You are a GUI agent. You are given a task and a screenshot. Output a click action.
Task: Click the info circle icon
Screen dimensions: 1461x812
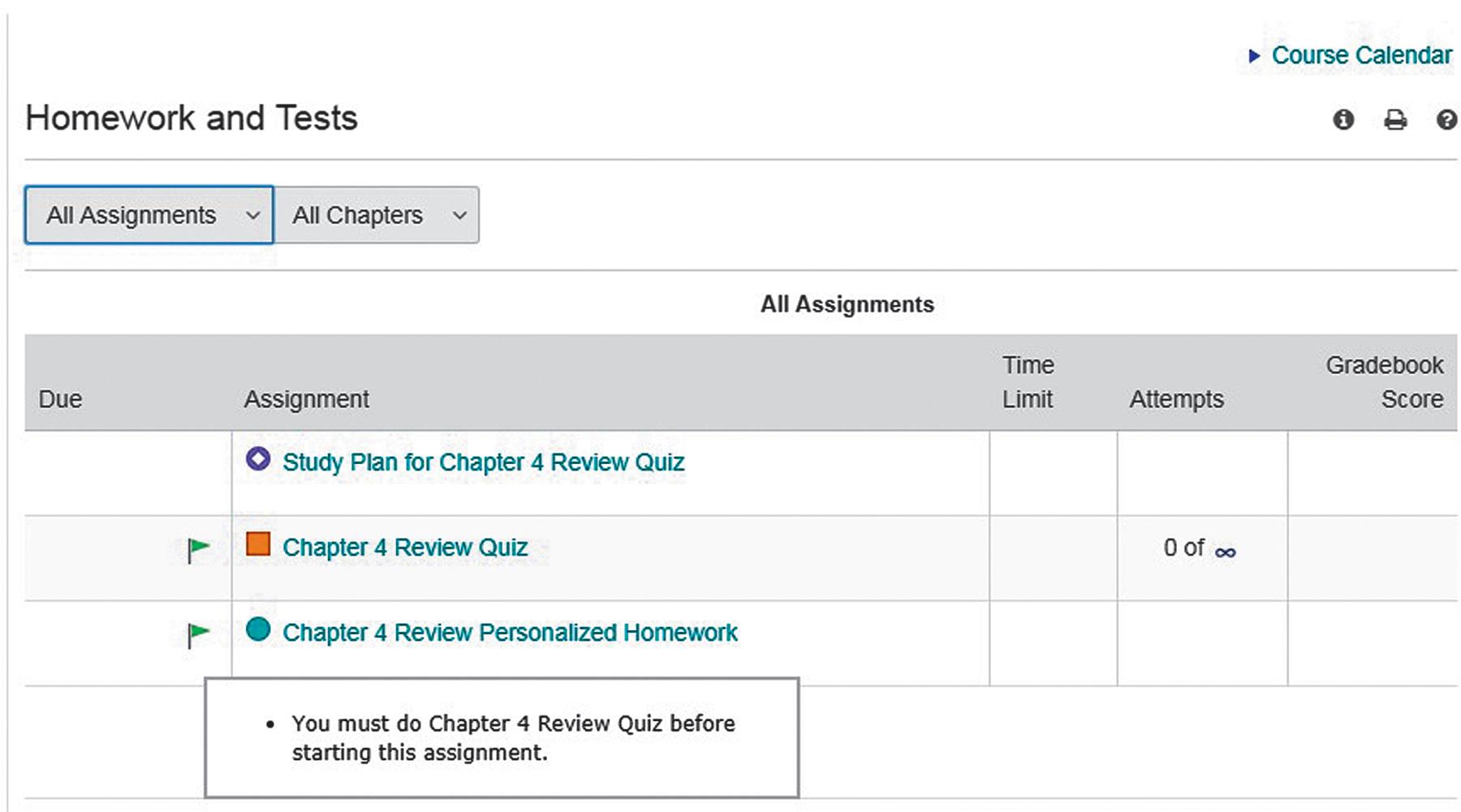pyautogui.click(x=1343, y=120)
